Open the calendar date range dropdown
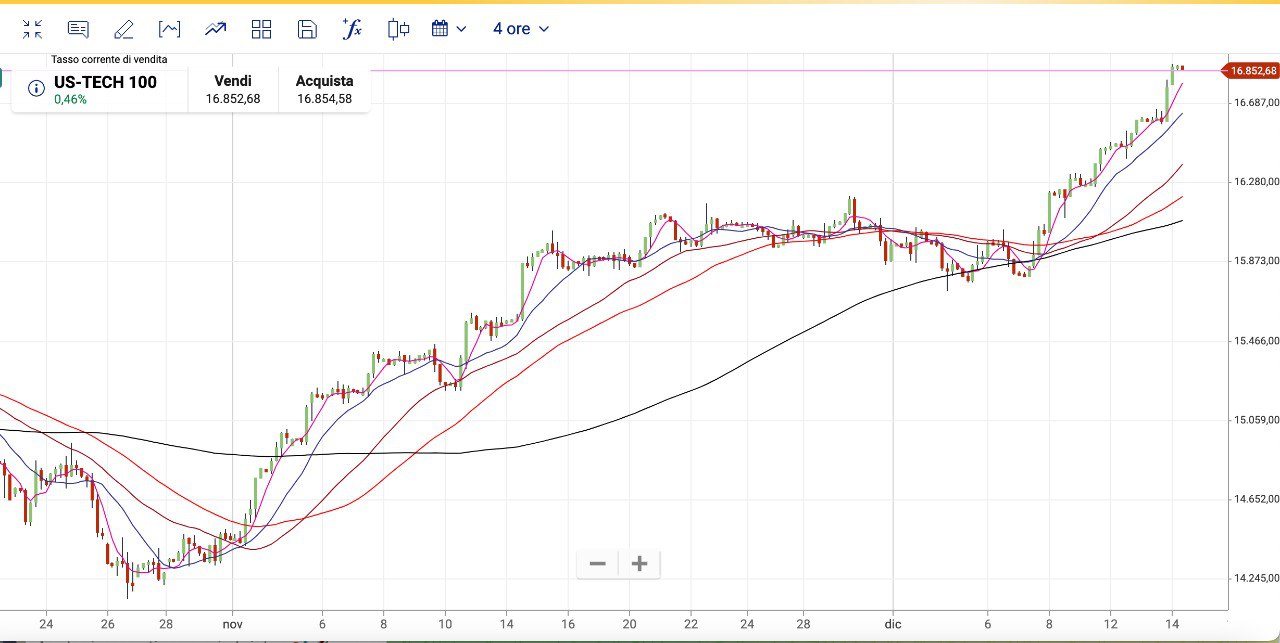 [449, 29]
